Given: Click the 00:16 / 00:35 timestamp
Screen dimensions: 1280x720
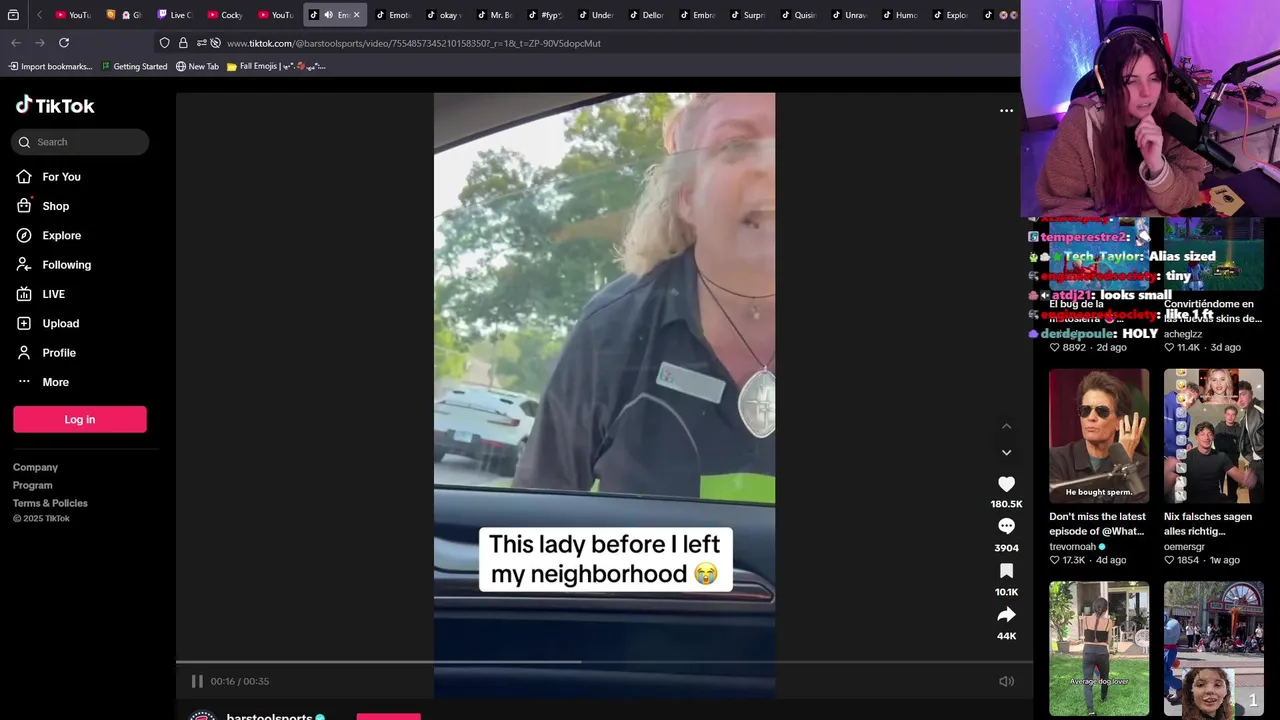Looking at the screenshot, I should tap(239, 681).
